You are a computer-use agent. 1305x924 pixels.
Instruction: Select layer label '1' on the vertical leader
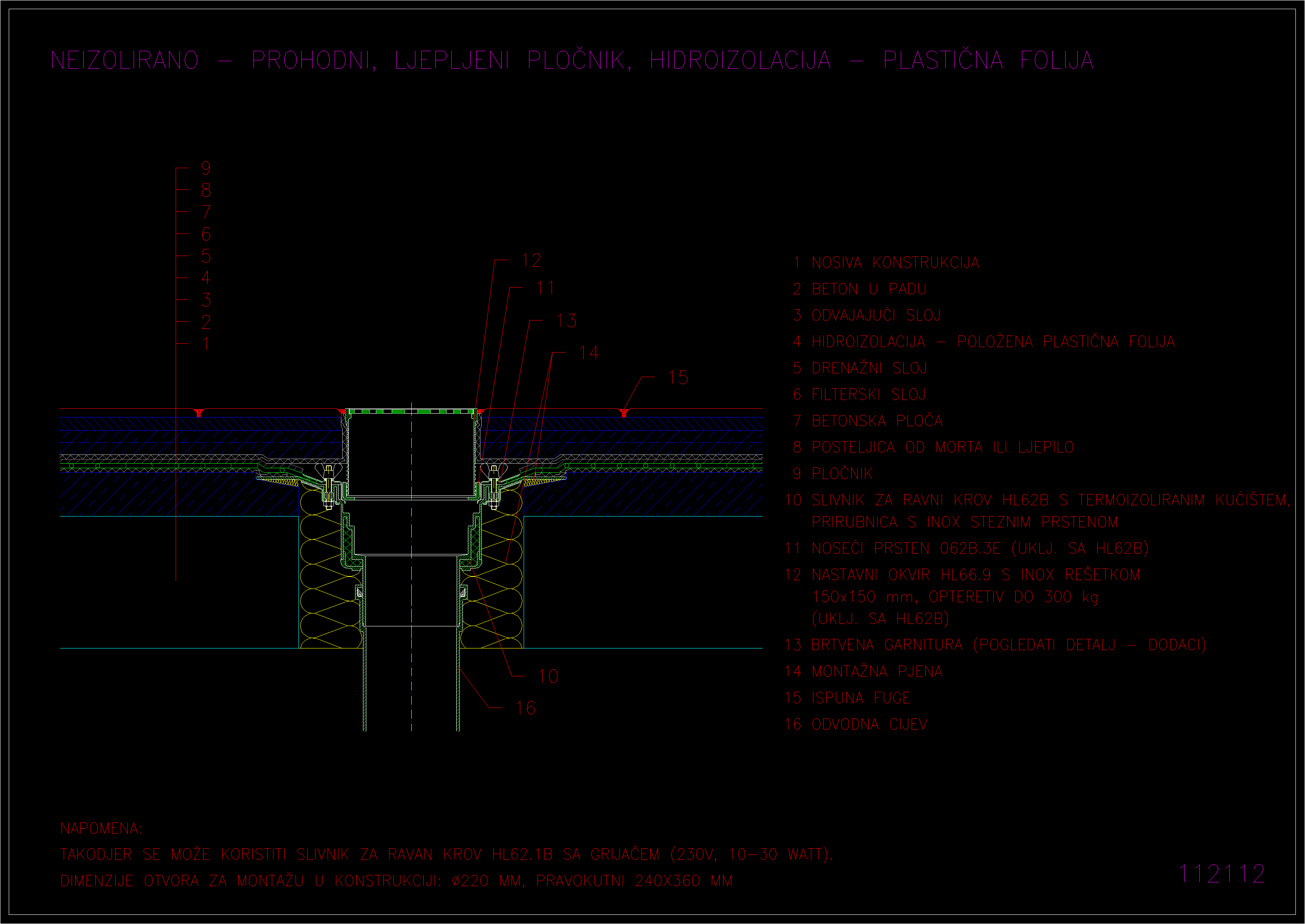click(x=206, y=344)
